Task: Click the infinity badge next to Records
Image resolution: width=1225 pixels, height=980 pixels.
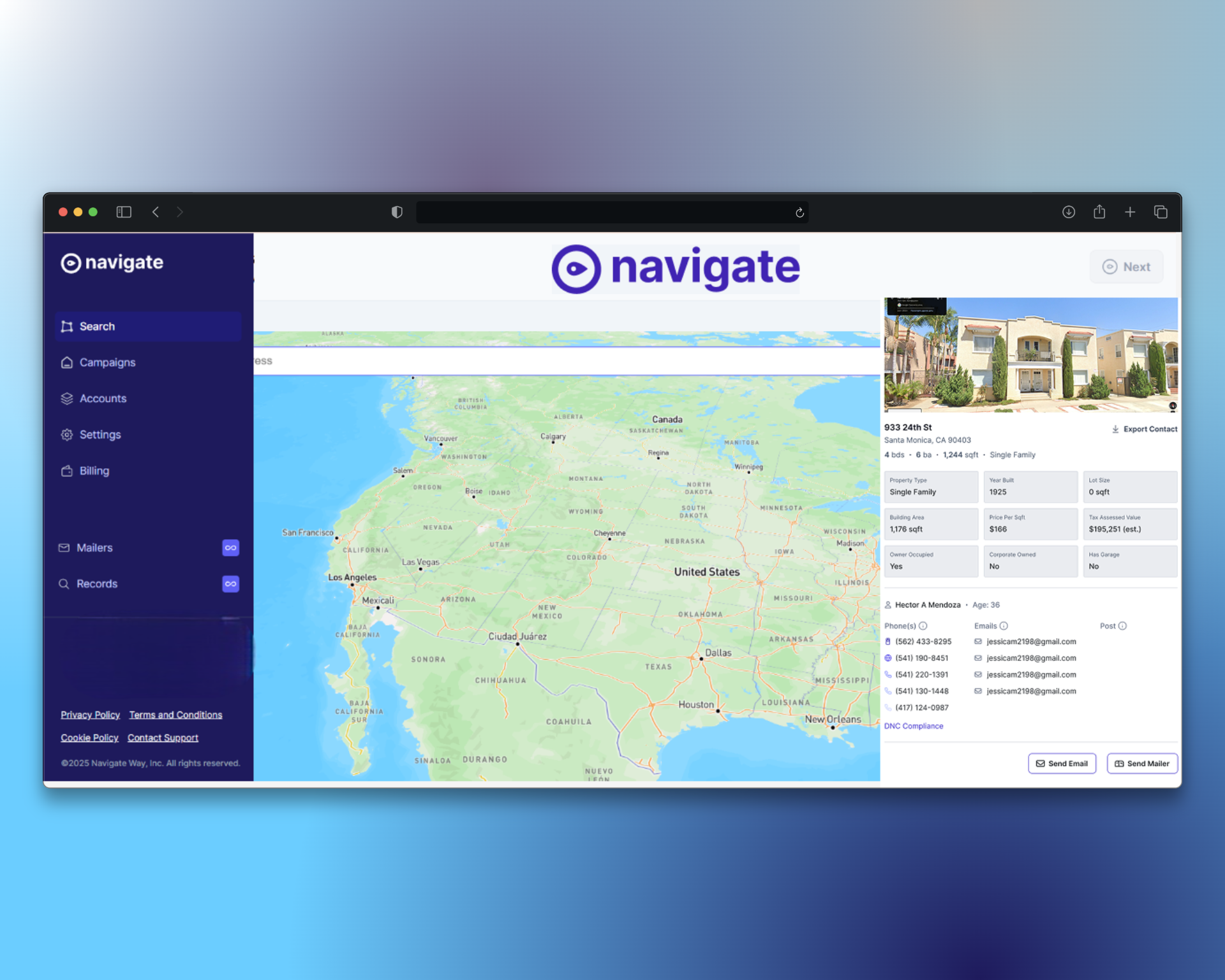Action: (x=230, y=584)
